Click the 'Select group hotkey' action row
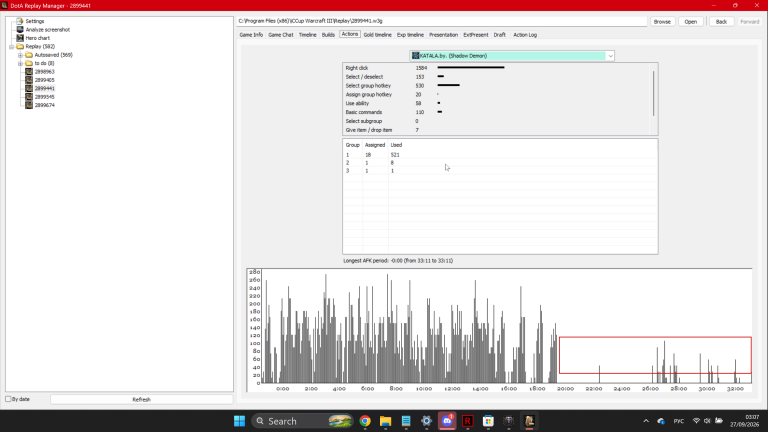Image resolution: width=768 pixels, height=432 pixels. pos(497,86)
